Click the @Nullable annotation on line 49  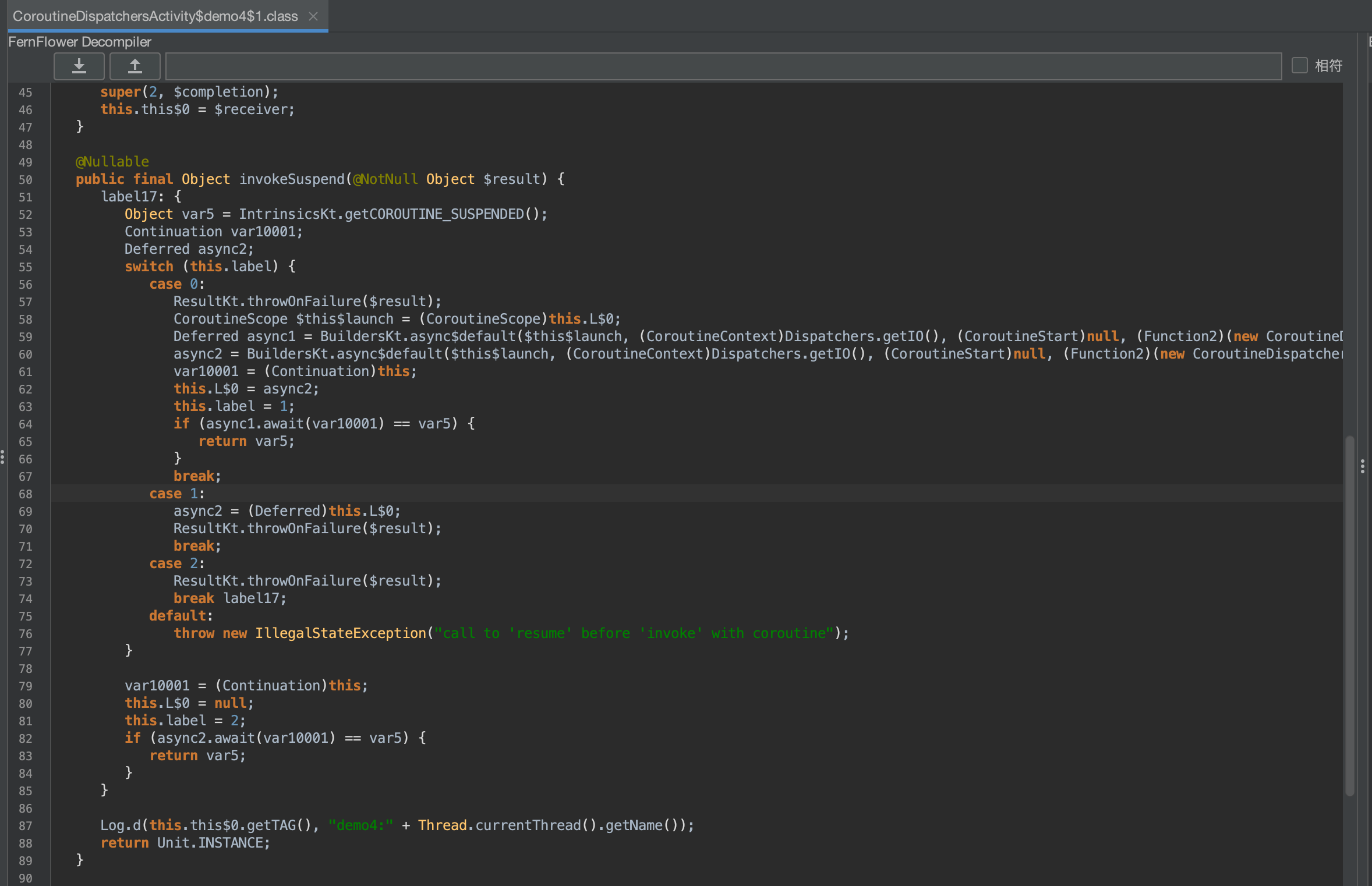point(112,162)
